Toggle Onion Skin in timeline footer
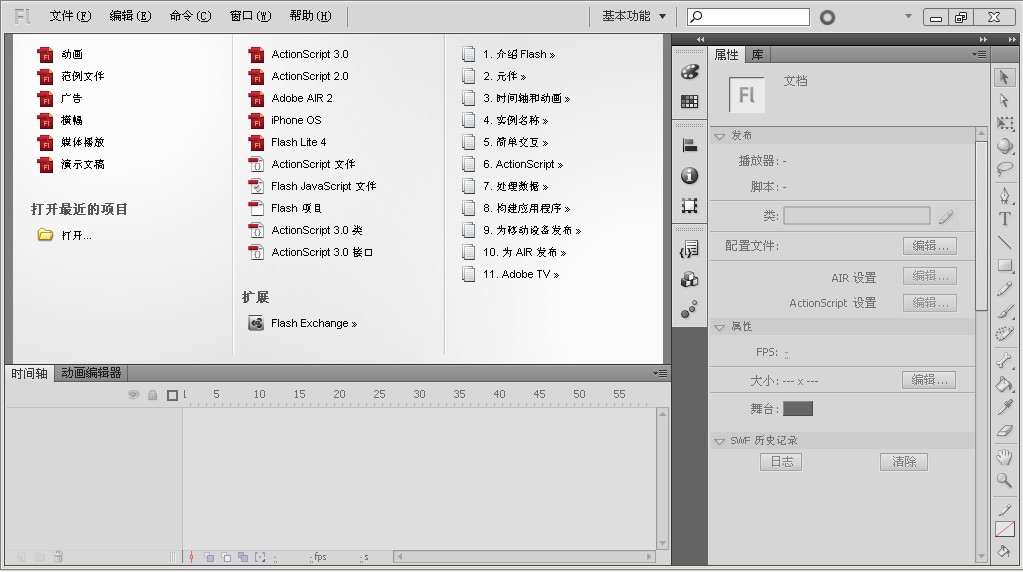The image size is (1023, 572). tap(209, 557)
